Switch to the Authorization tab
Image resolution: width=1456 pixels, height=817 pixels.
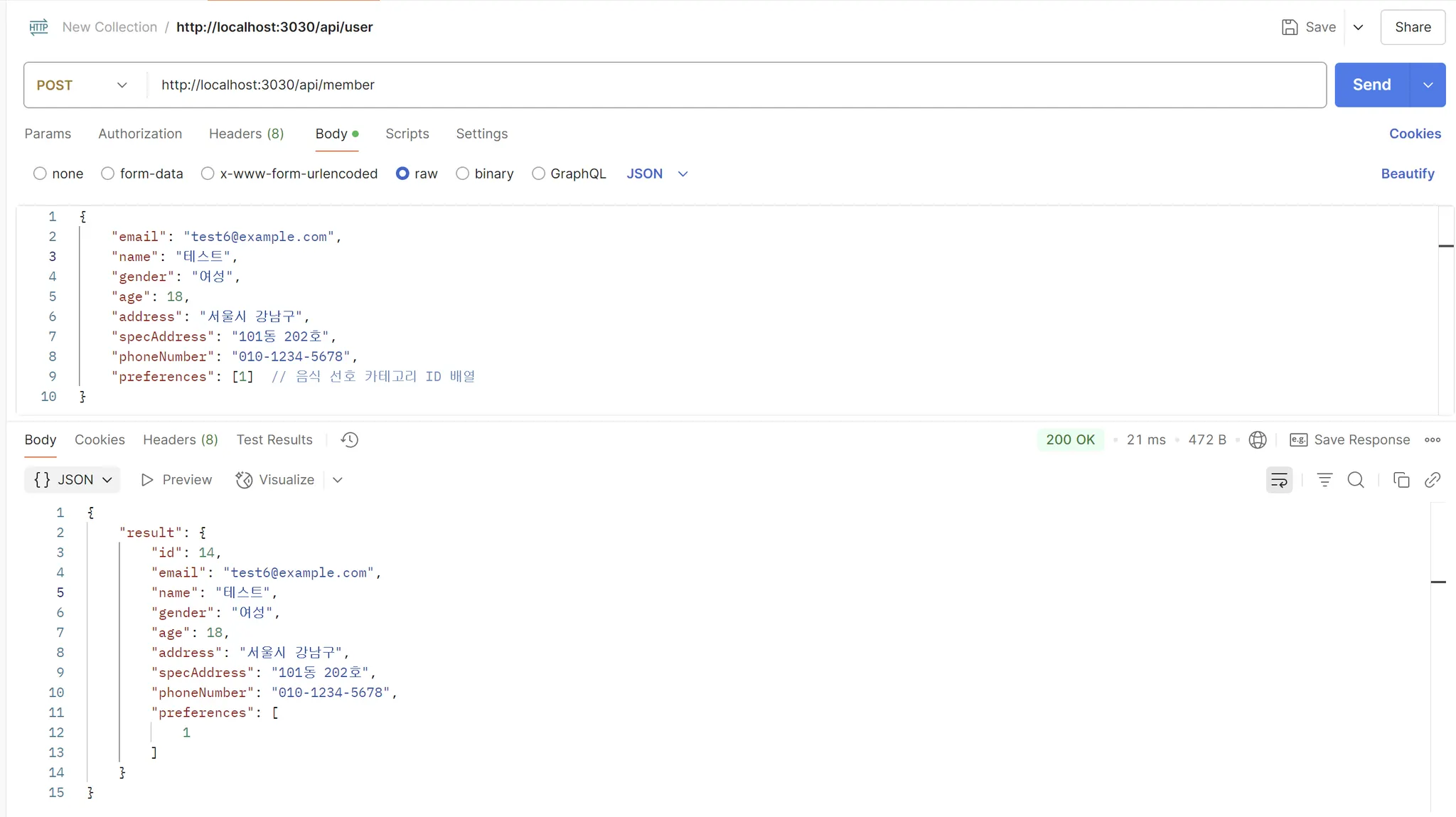140,134
